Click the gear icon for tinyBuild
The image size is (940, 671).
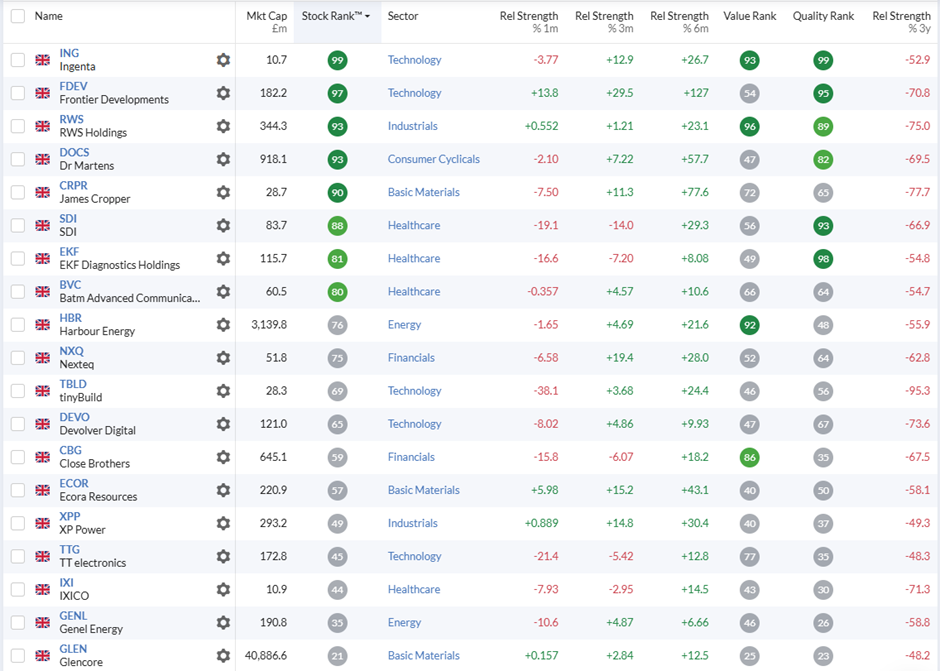pyautogui.click(x=223, y=391)
